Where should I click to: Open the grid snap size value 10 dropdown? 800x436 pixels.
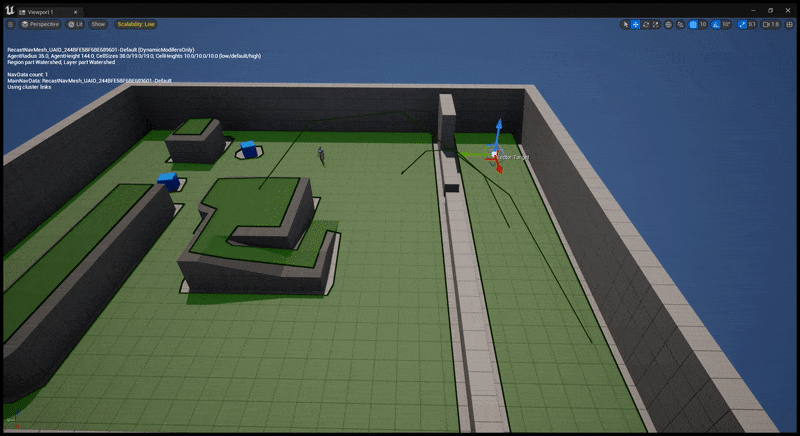(703, 24)
